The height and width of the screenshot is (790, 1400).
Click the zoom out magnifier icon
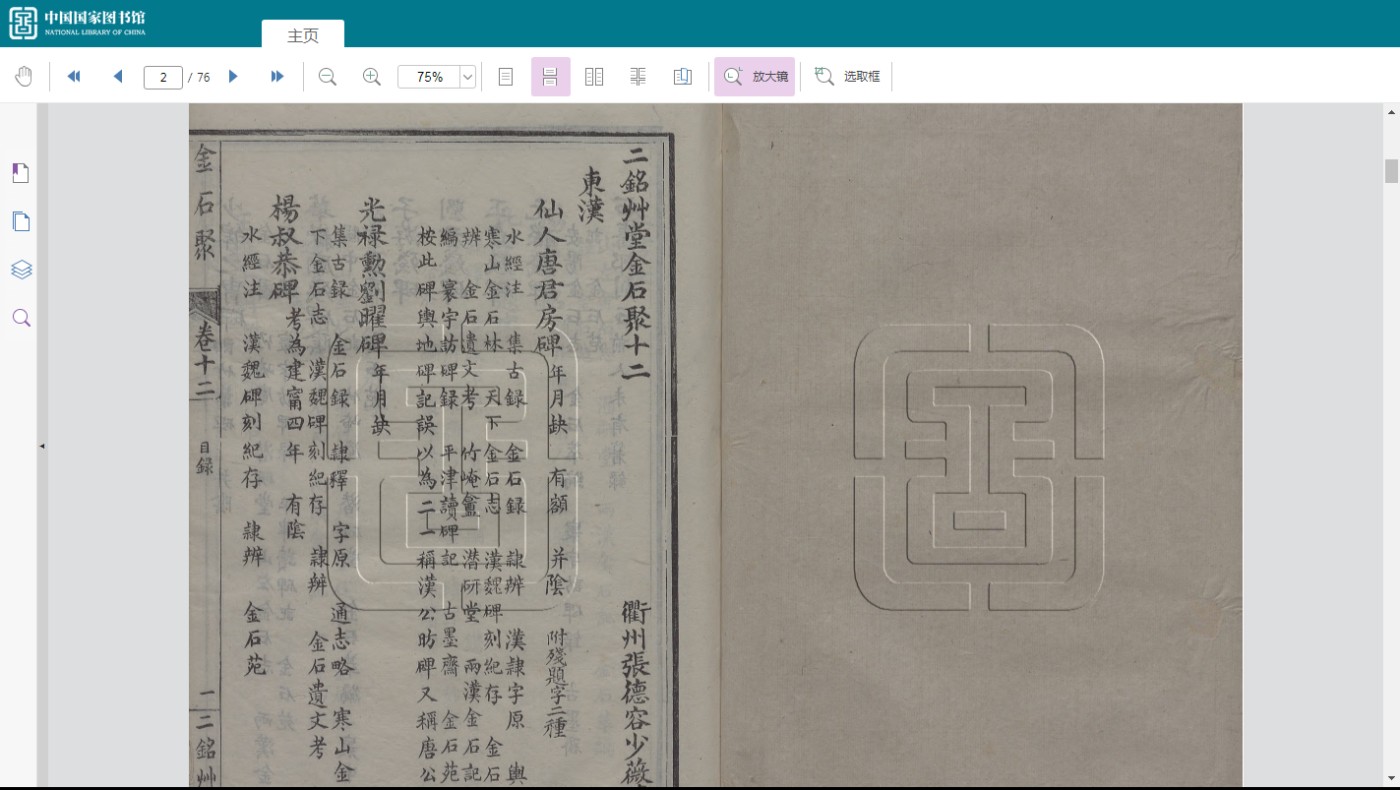pyautogui.click(x=327, y=77)
